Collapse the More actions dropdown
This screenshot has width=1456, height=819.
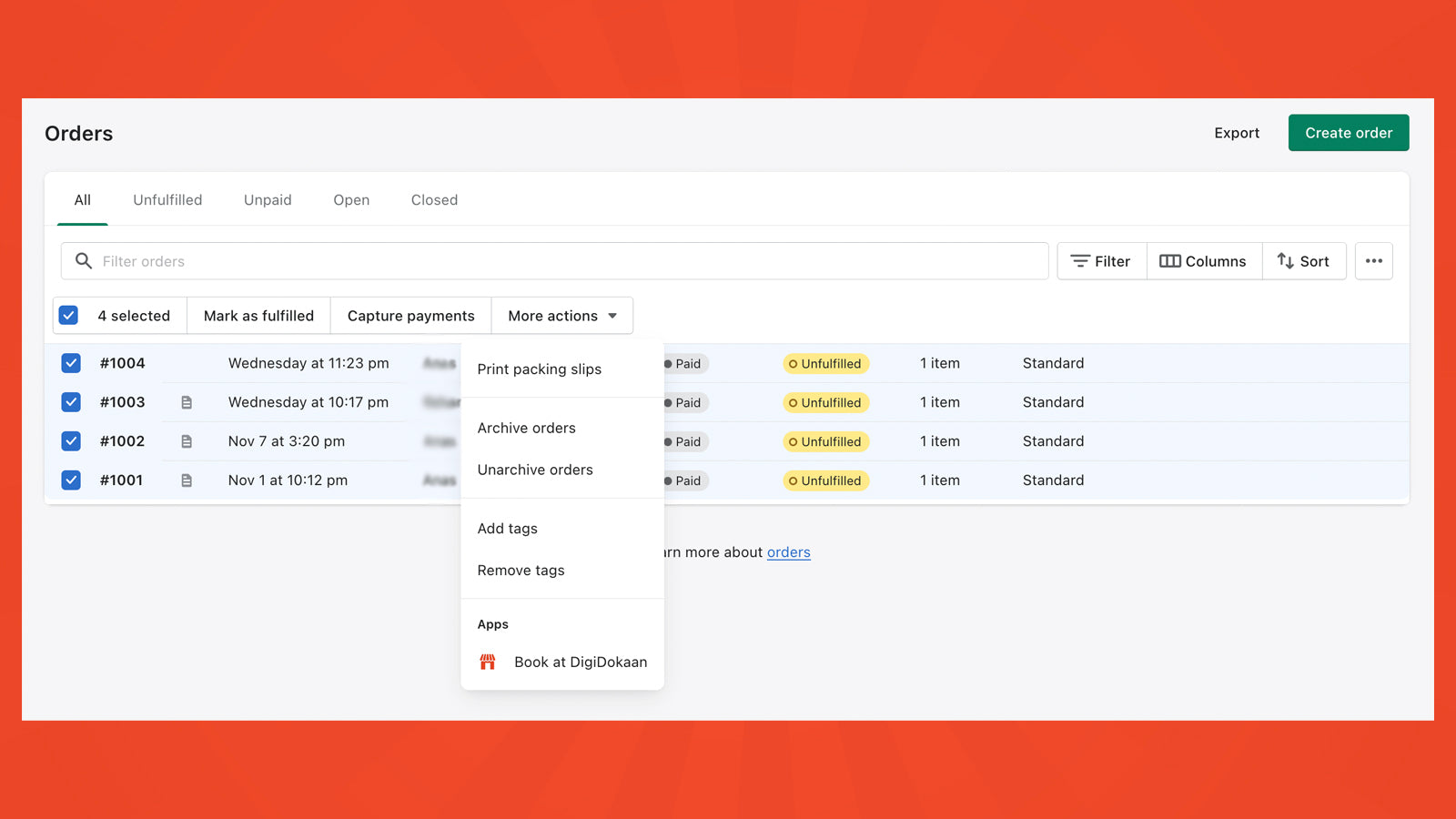click(x=562, y=316)
